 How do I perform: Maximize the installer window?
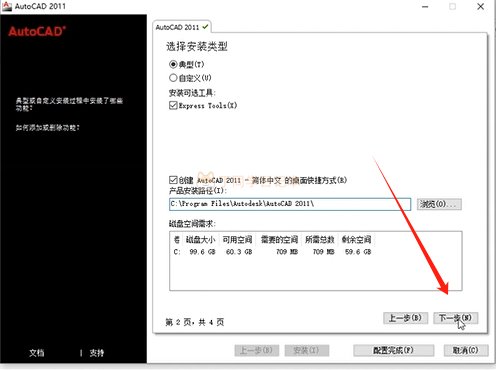tap(452, 6)
